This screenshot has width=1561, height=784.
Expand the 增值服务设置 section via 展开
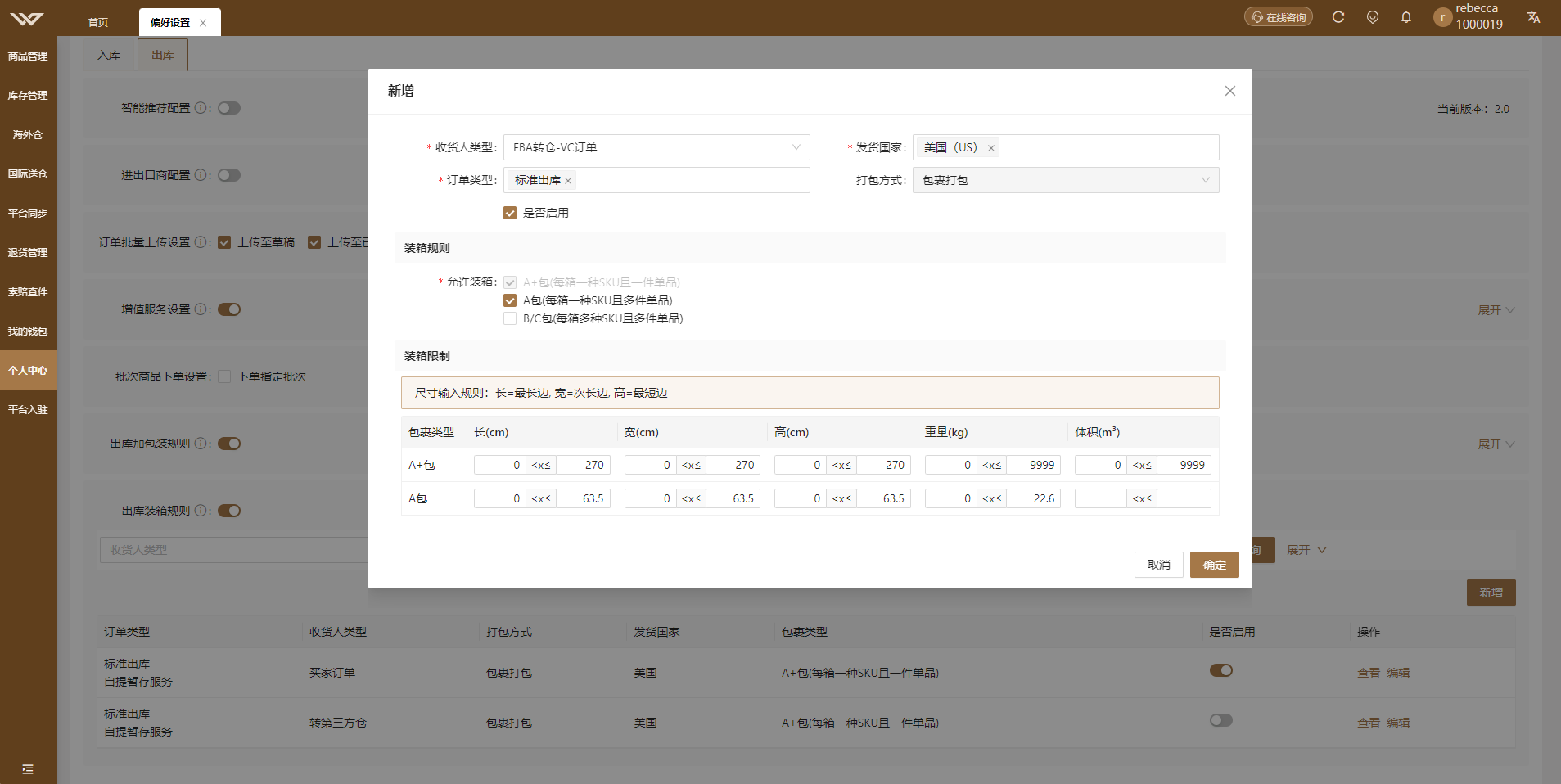coord(1496,310)
